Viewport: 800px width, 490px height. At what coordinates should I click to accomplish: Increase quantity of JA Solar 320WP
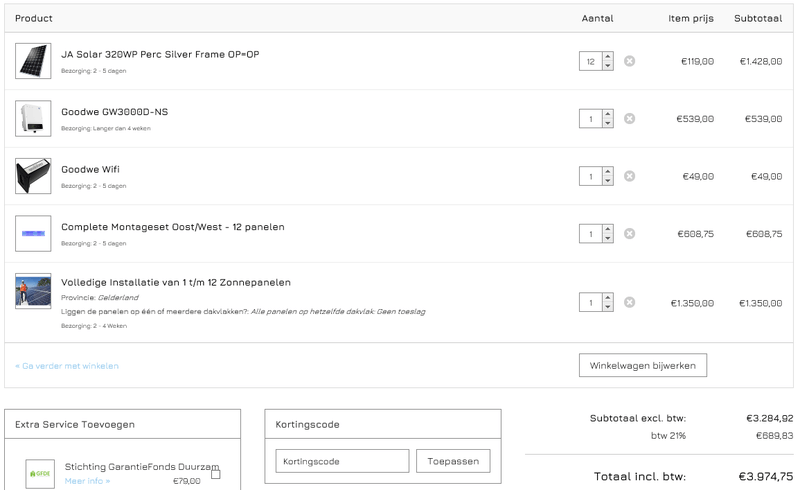click(608, 57)
